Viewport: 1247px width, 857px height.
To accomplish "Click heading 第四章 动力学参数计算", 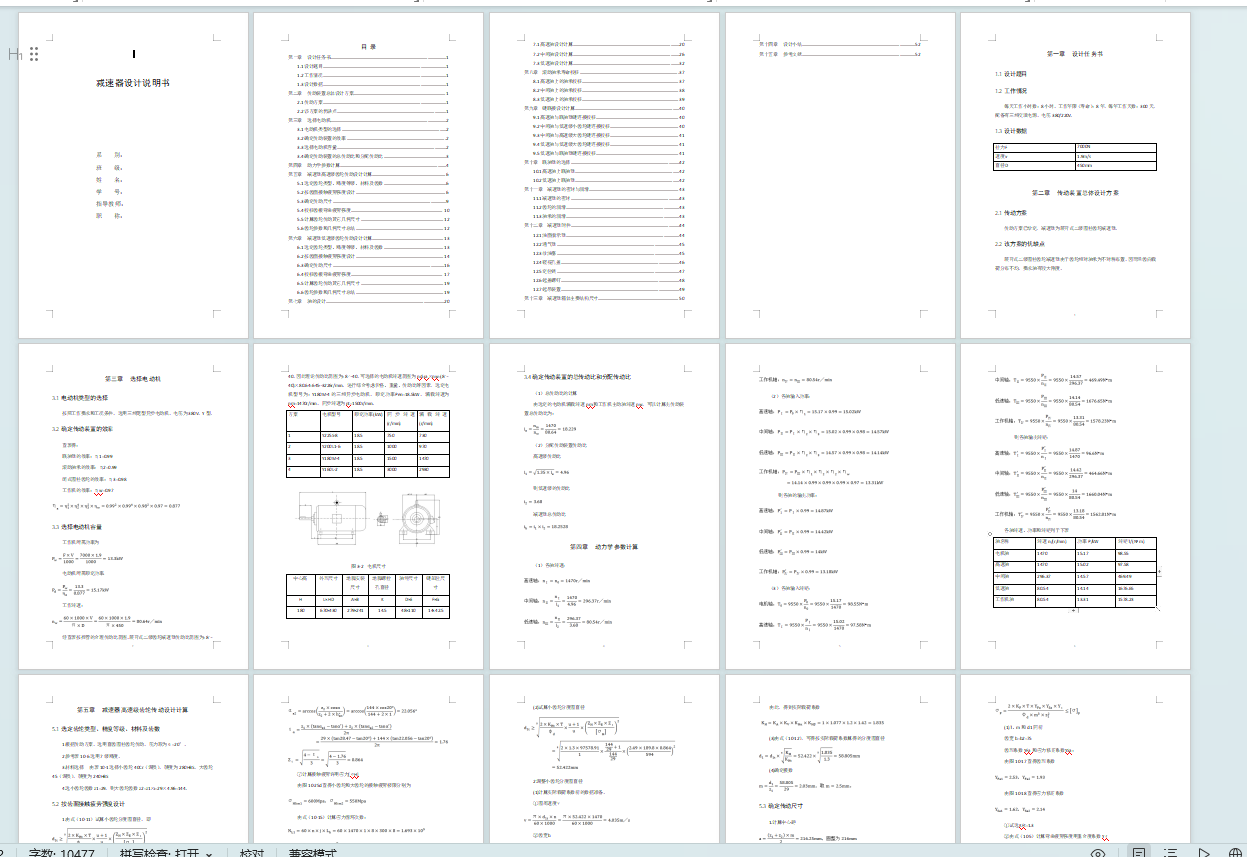I will 604,546.
